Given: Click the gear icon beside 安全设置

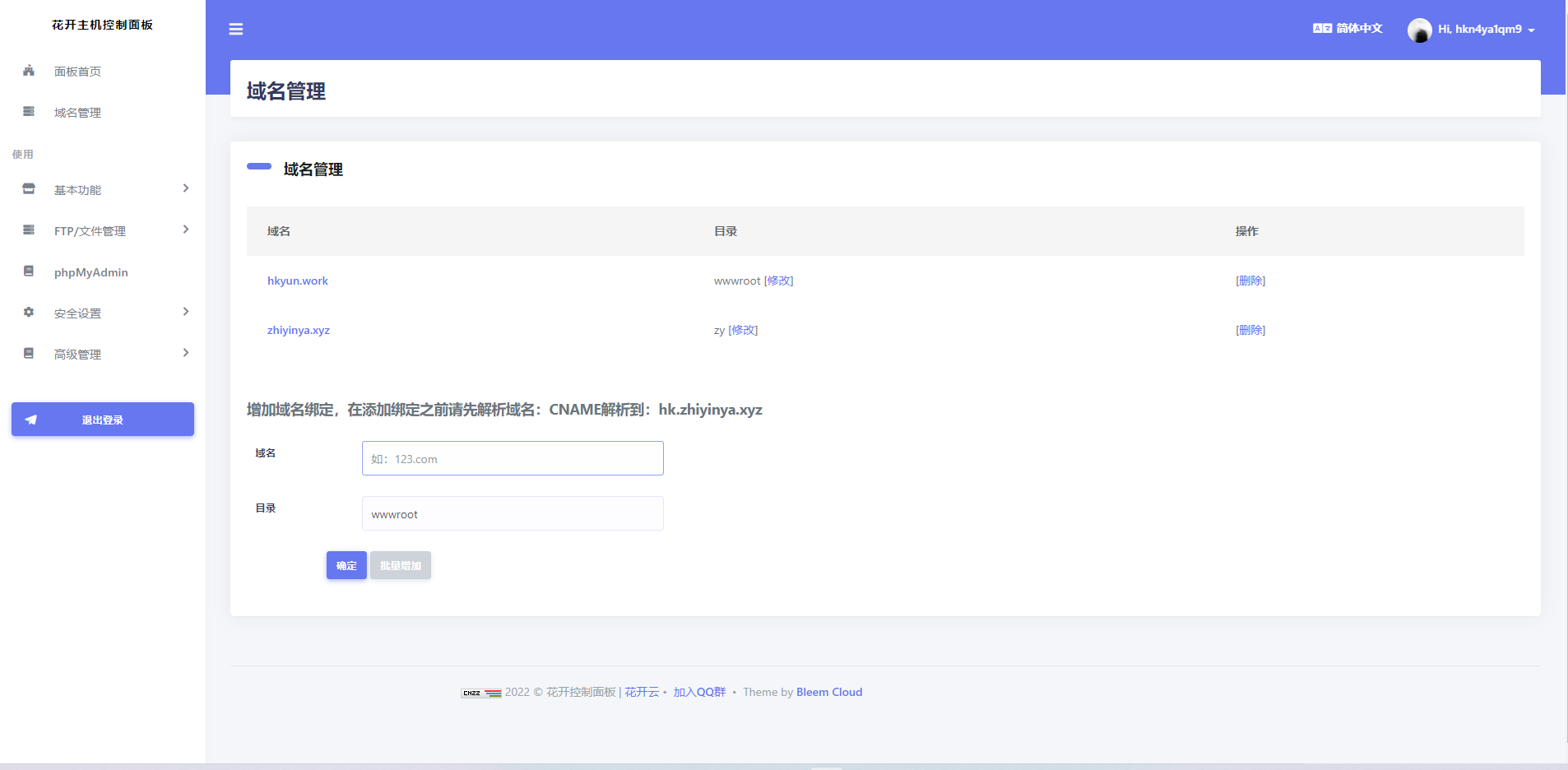Looking at the screenshot, I should click(x=29, y=313).
